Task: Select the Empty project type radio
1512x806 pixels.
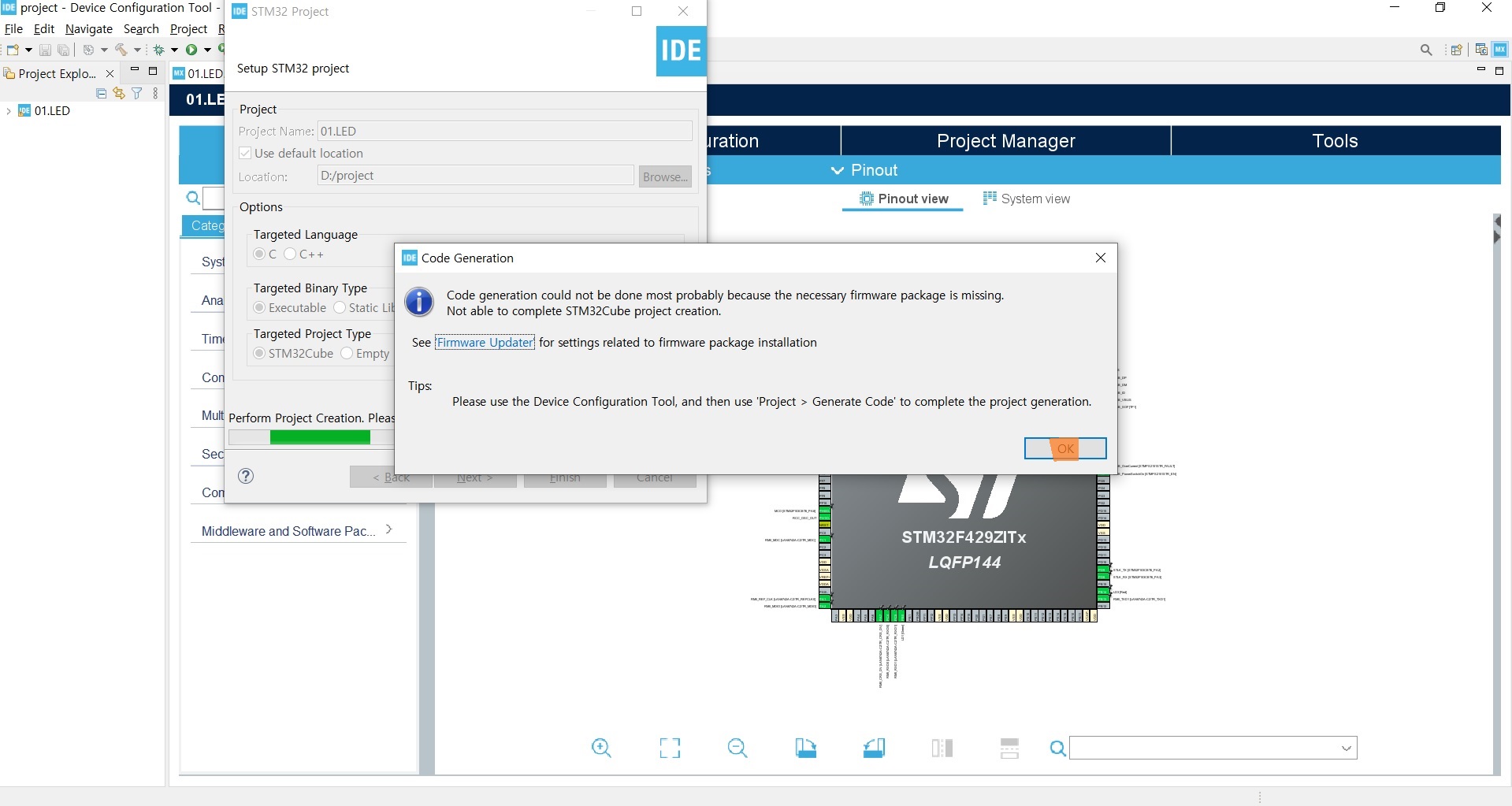Action: [x=347, y=353]
